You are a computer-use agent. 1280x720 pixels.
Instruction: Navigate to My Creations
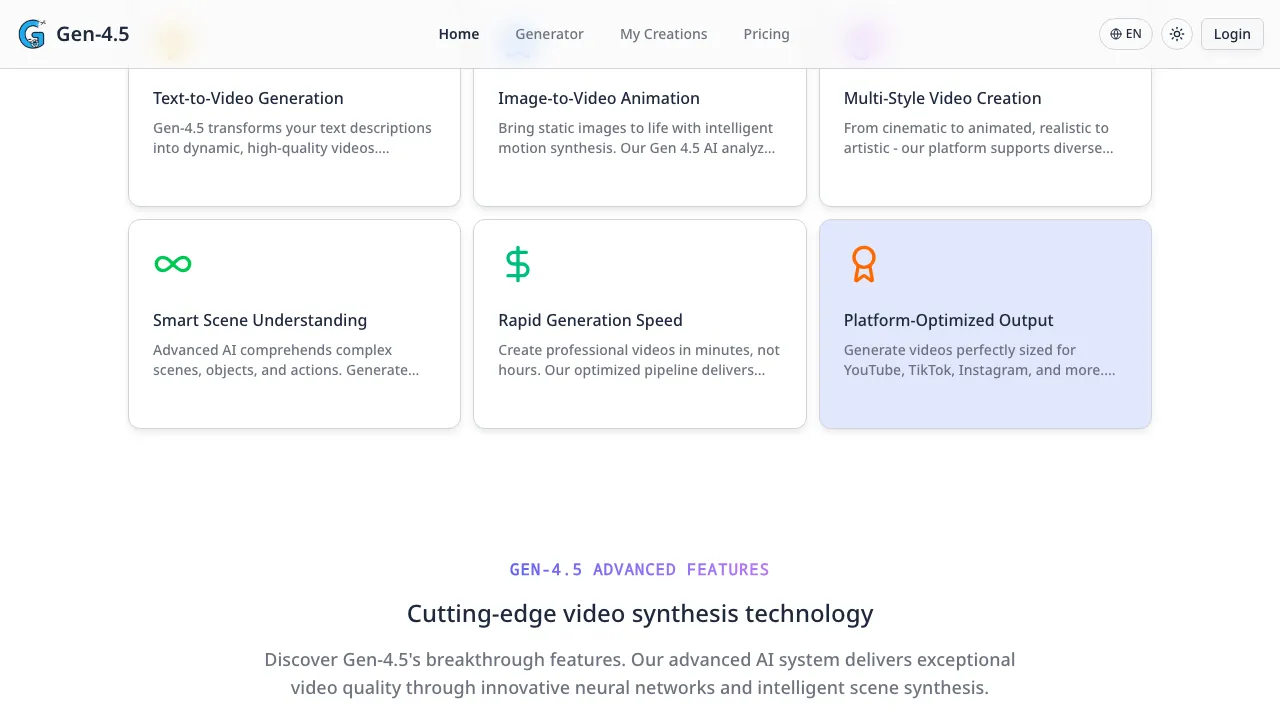point(664,34)
